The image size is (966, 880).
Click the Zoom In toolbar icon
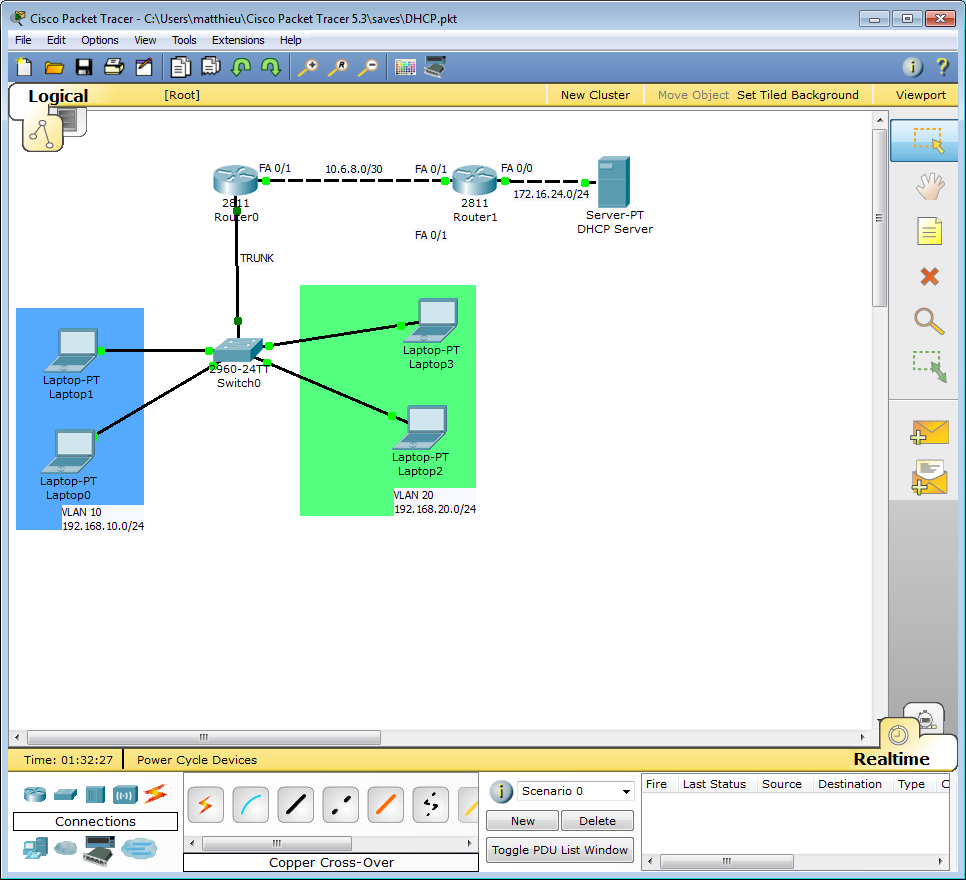[x=309, y=67]
